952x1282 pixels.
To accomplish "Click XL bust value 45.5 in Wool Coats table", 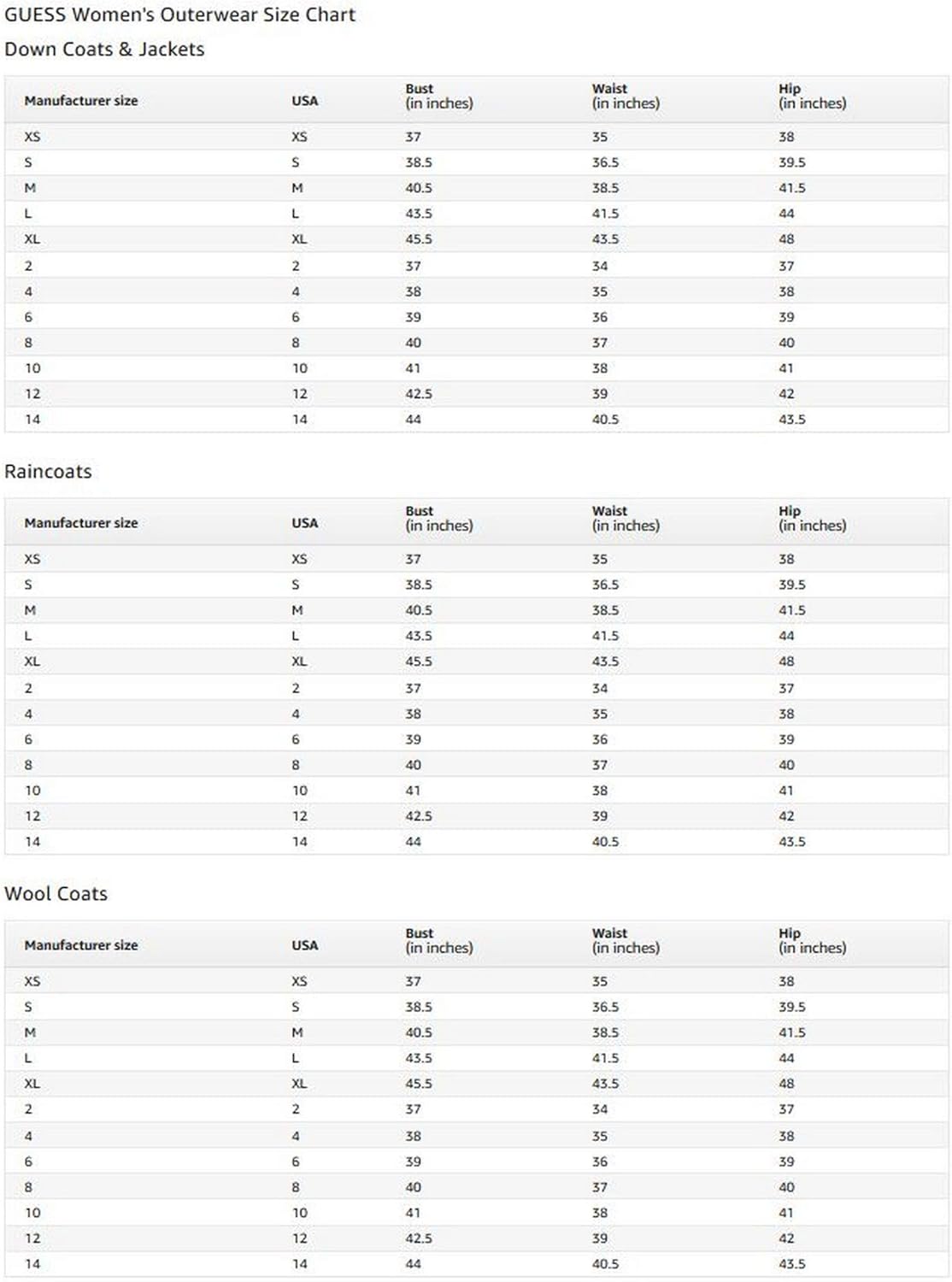I will (419, 1084).
